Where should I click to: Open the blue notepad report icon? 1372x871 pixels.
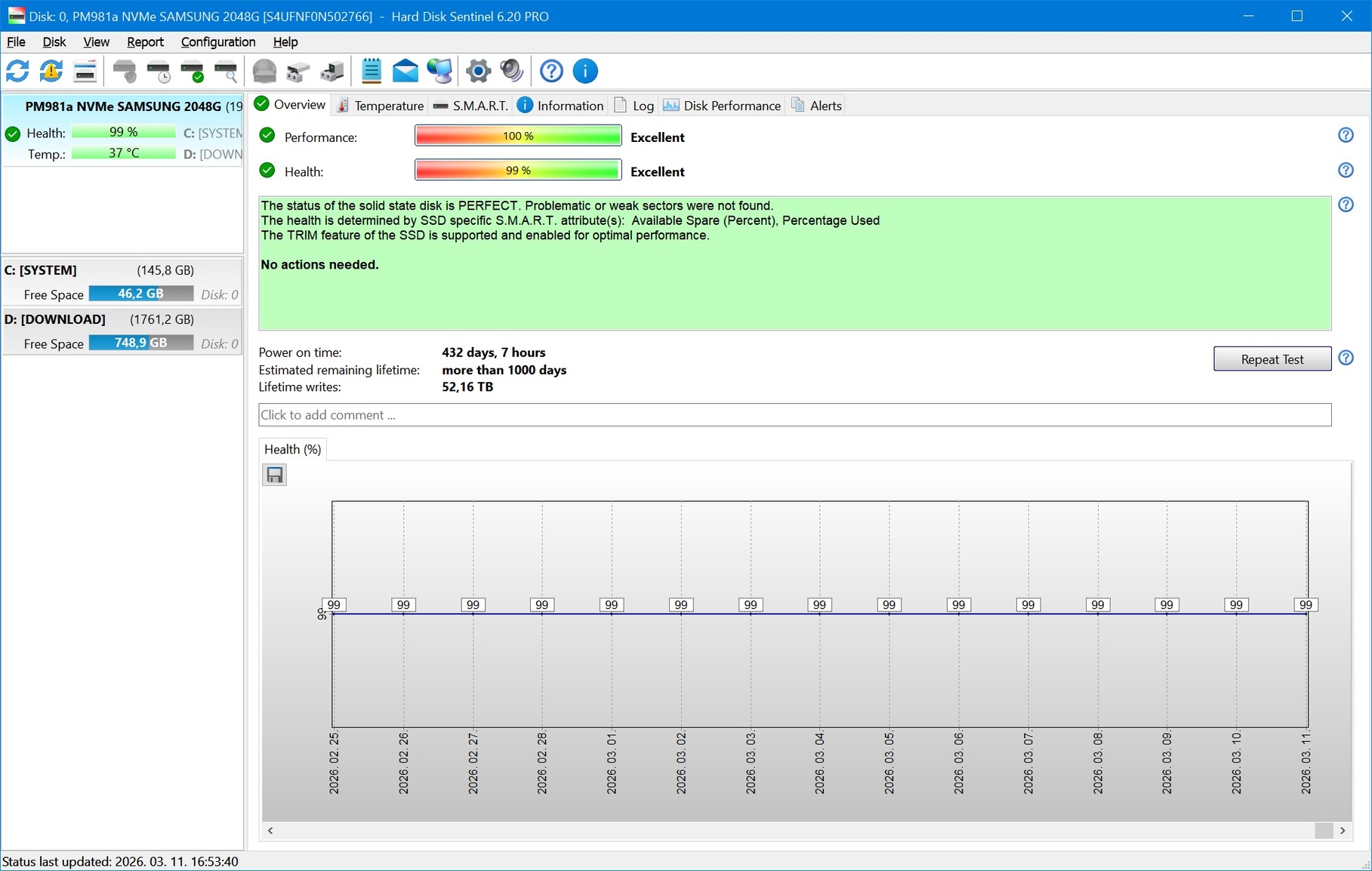coord(371,72)
